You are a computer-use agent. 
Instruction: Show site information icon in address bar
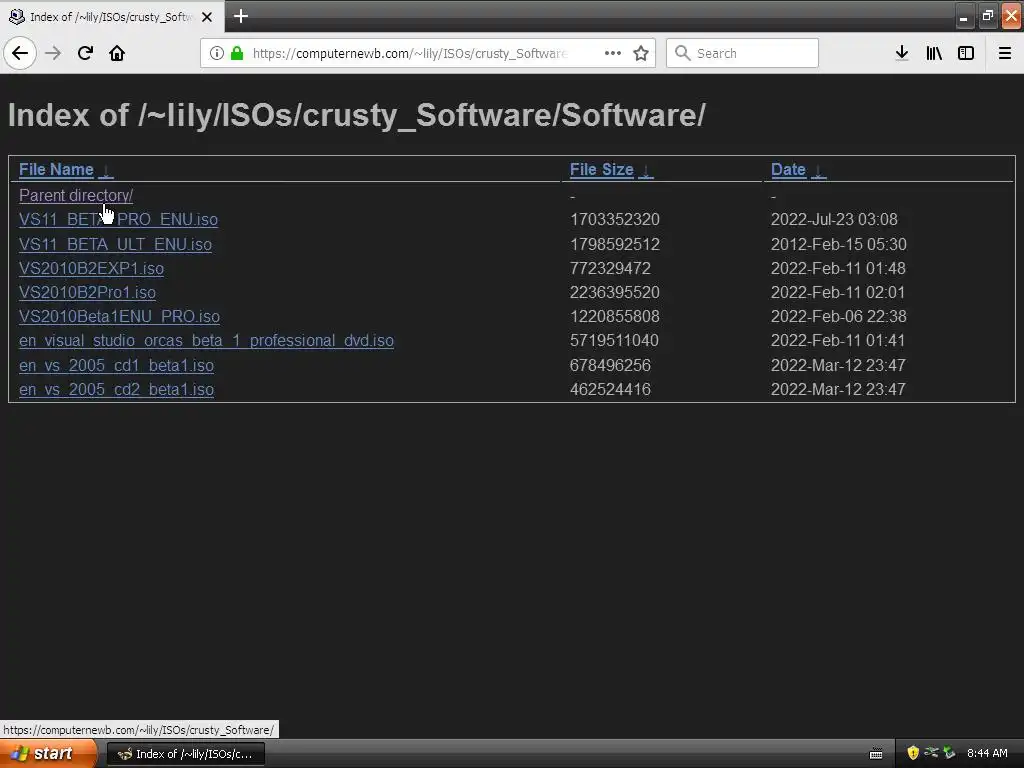tap(217, 53)
